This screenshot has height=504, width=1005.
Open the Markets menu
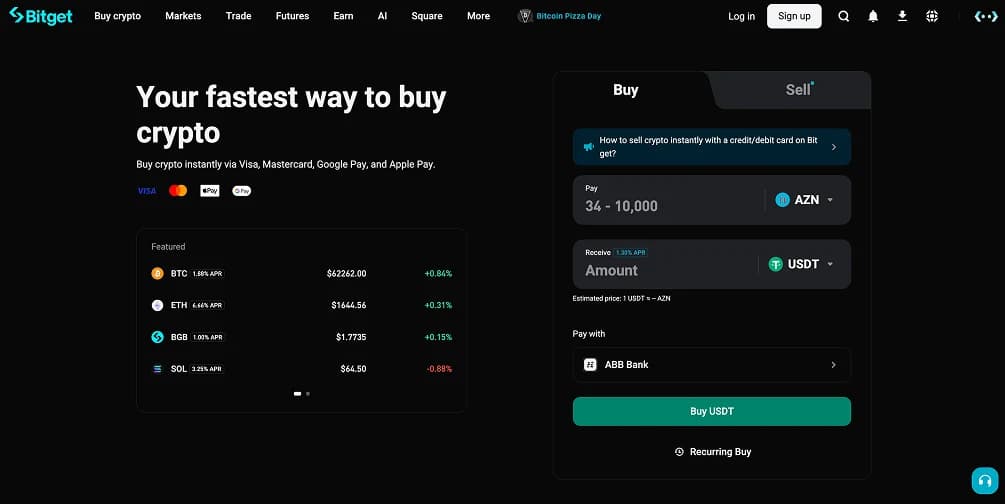point(183,16)
